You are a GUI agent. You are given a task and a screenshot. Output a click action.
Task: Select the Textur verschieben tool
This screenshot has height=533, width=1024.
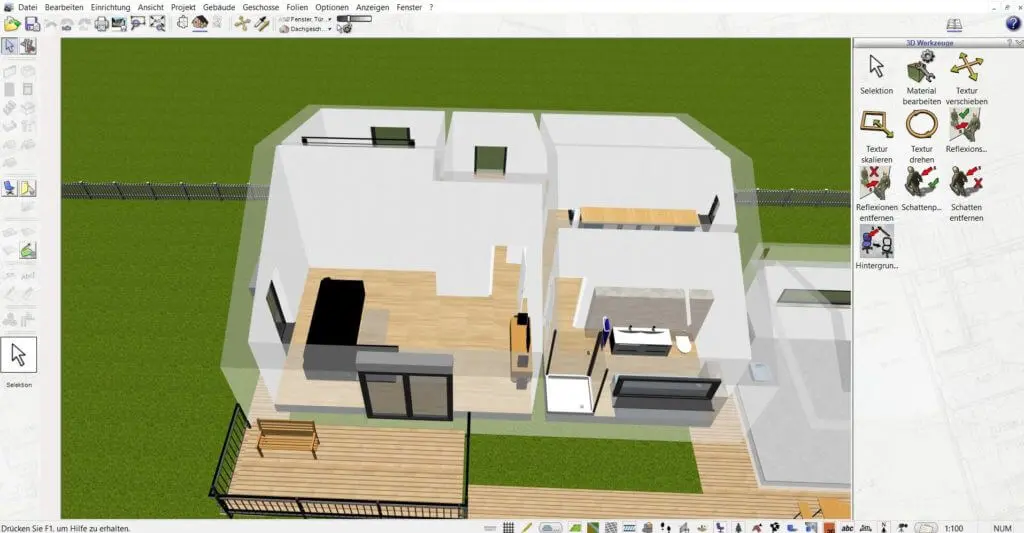(x=967, y=77)
